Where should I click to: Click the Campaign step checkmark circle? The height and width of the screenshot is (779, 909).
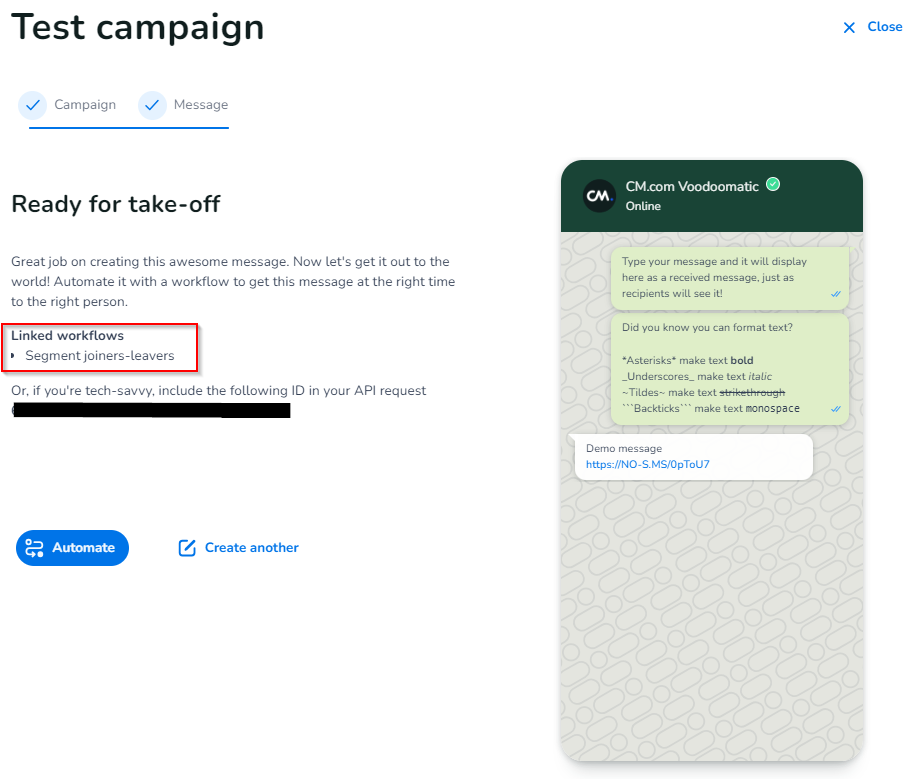pyautogui.click(x=33, y=105)
